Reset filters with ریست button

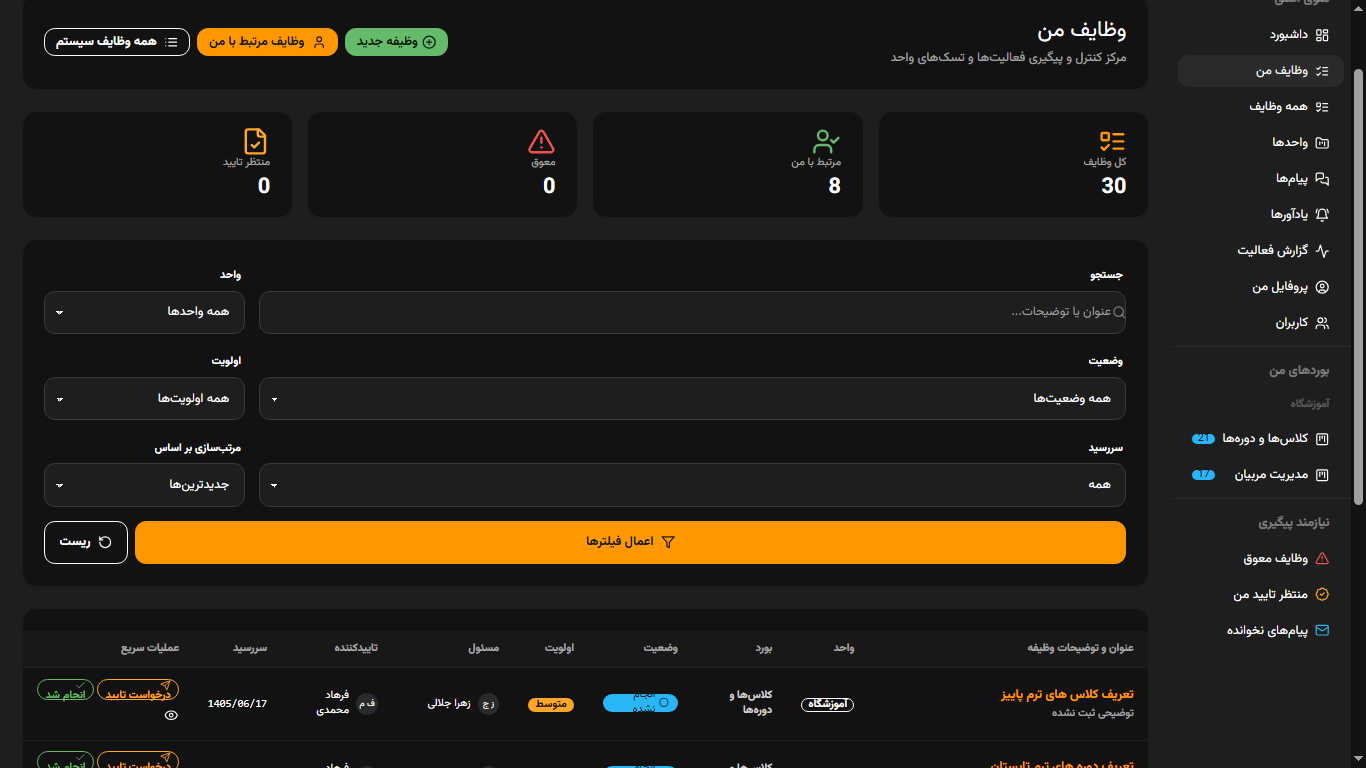86,542
